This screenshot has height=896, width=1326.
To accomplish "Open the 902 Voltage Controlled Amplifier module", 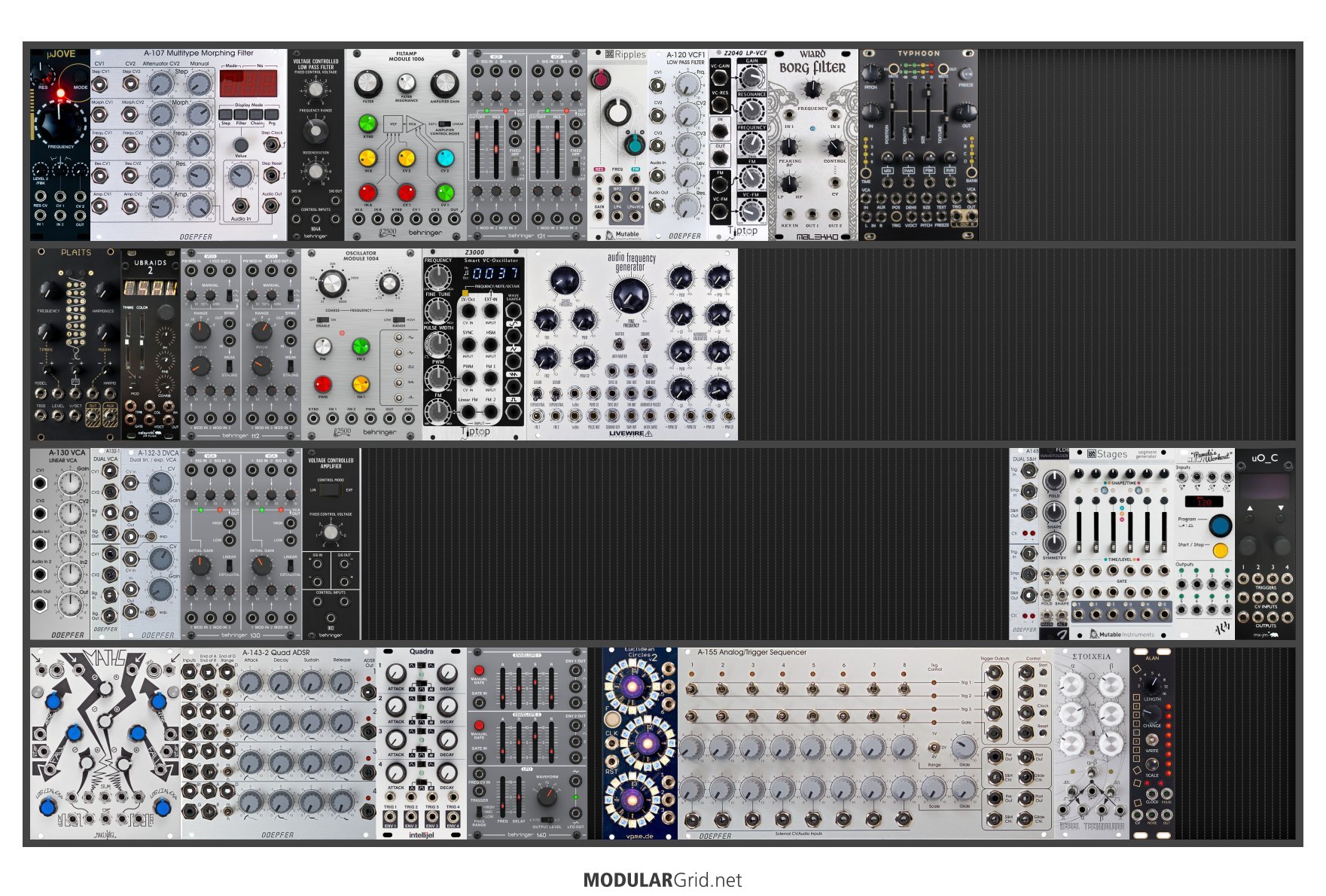I will pos(331,544).
